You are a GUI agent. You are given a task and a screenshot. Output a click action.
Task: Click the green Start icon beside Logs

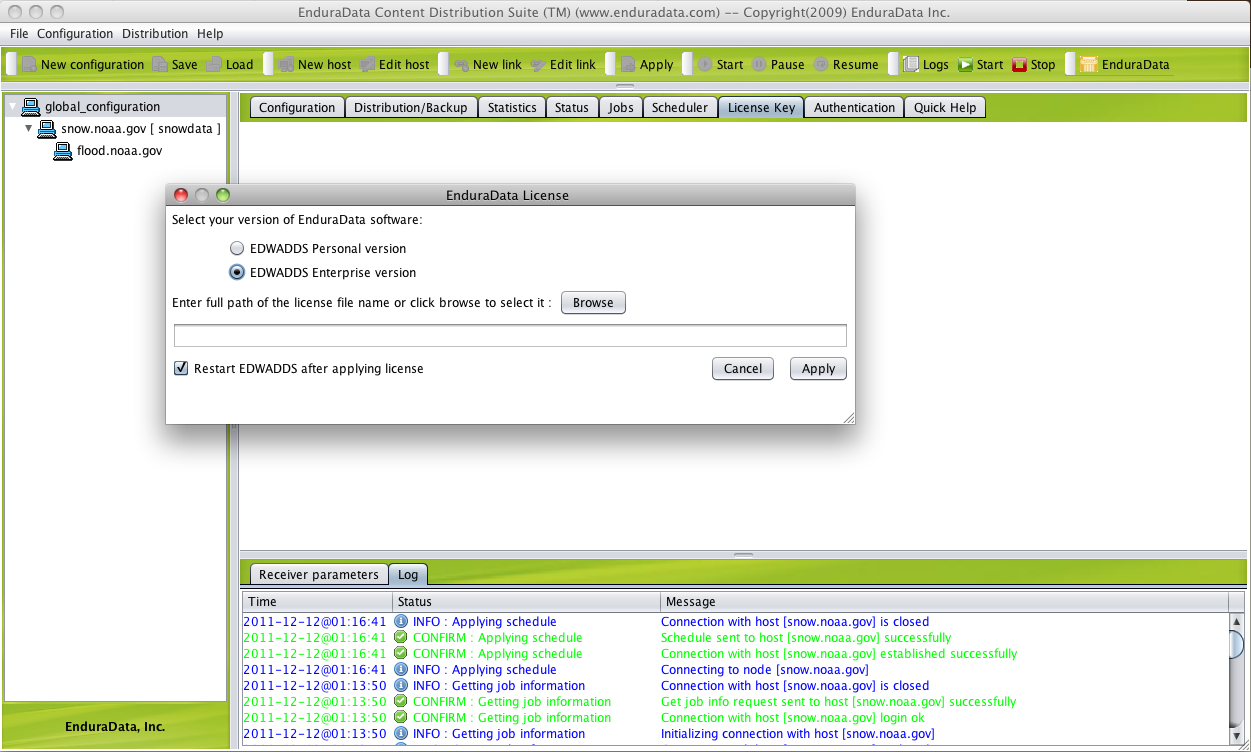pos(965,64)
